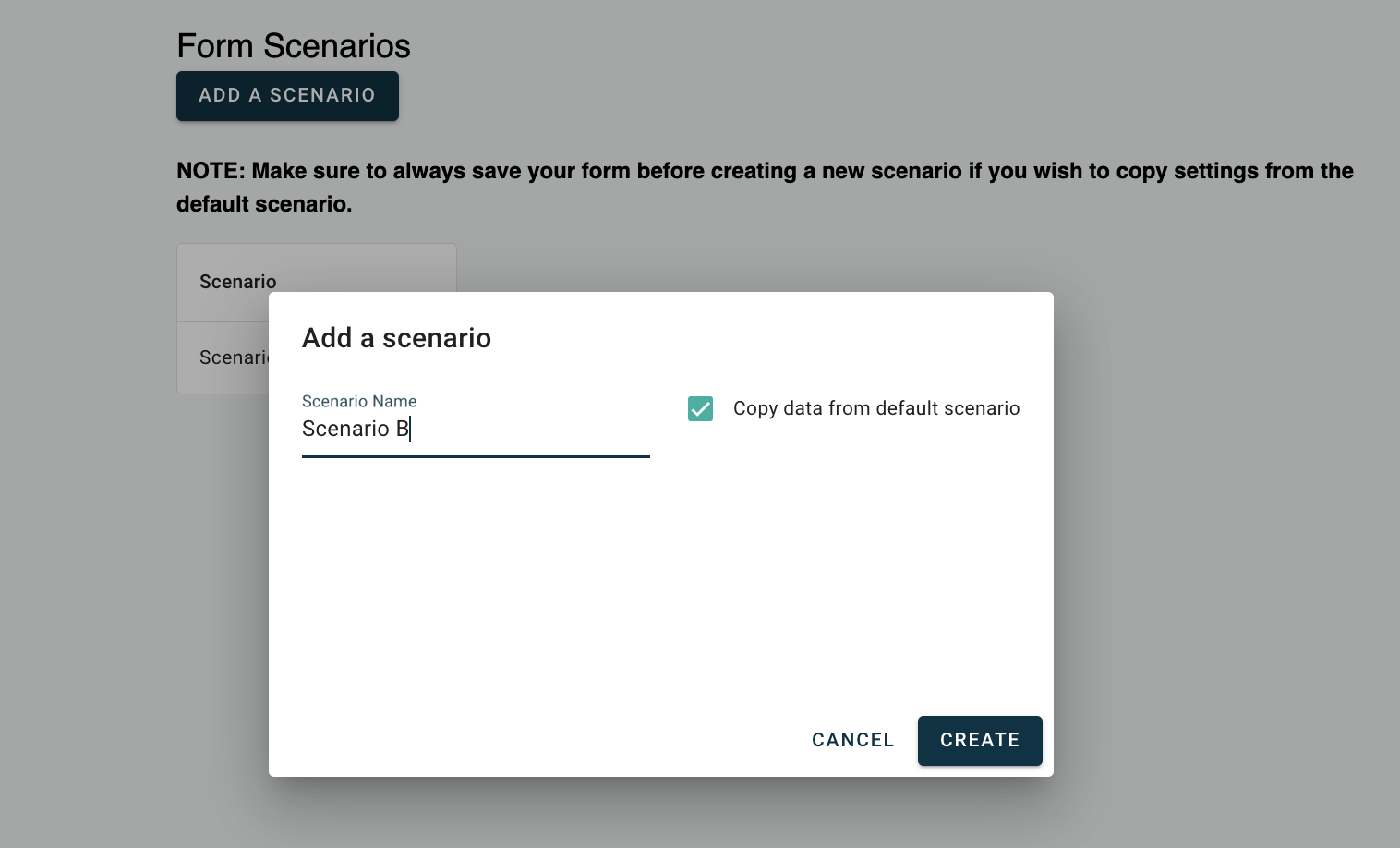Screen dimensions: 1400x848
Task: Click the word 'scenario' in the dialog title
Action: click(436, 338)
